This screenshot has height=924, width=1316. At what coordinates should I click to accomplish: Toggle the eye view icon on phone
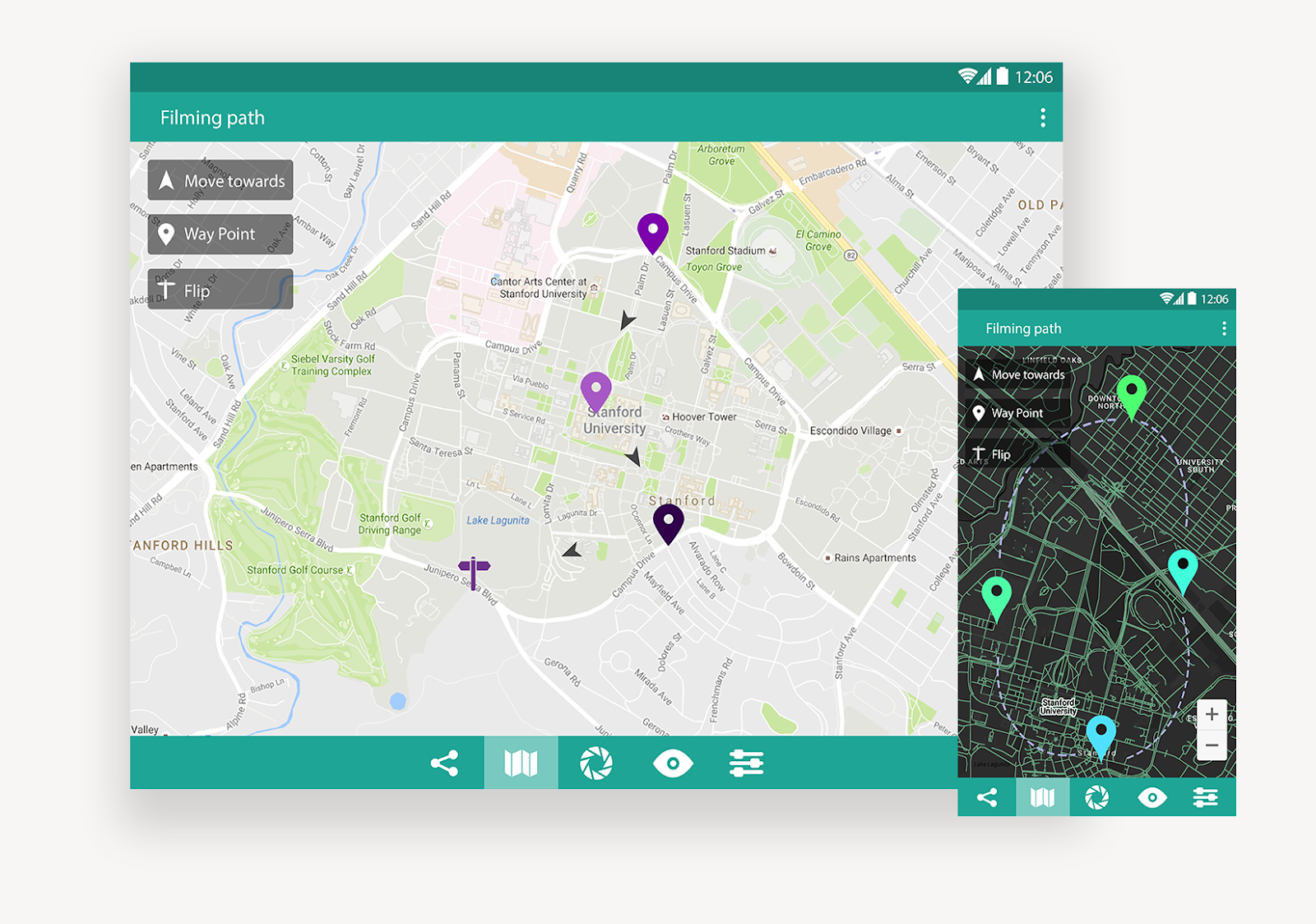coord(1152,797)
